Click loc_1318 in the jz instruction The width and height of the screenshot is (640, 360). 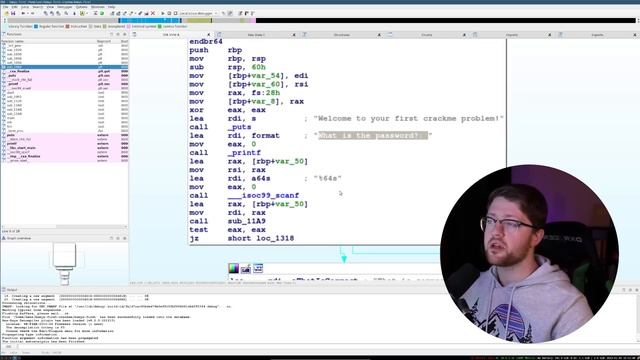[275, 238]
